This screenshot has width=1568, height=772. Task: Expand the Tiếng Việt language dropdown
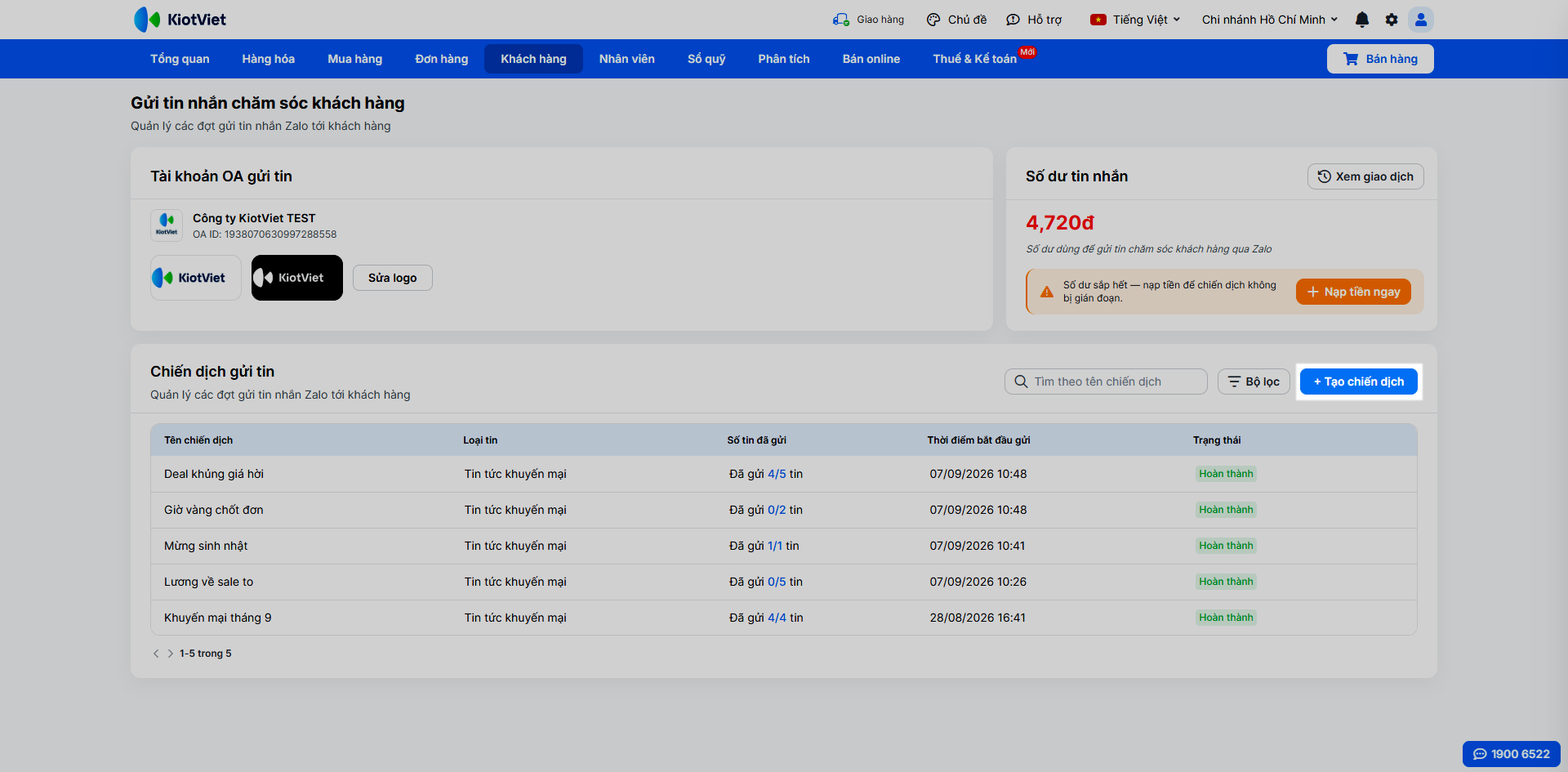(1135, 20)
